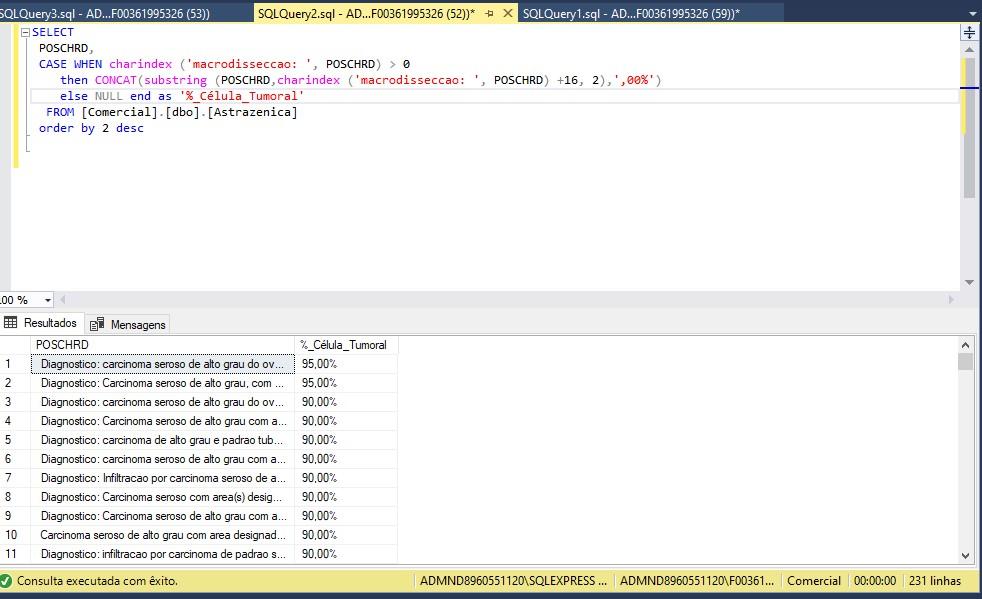Select result row header 5

coord(15,440)
